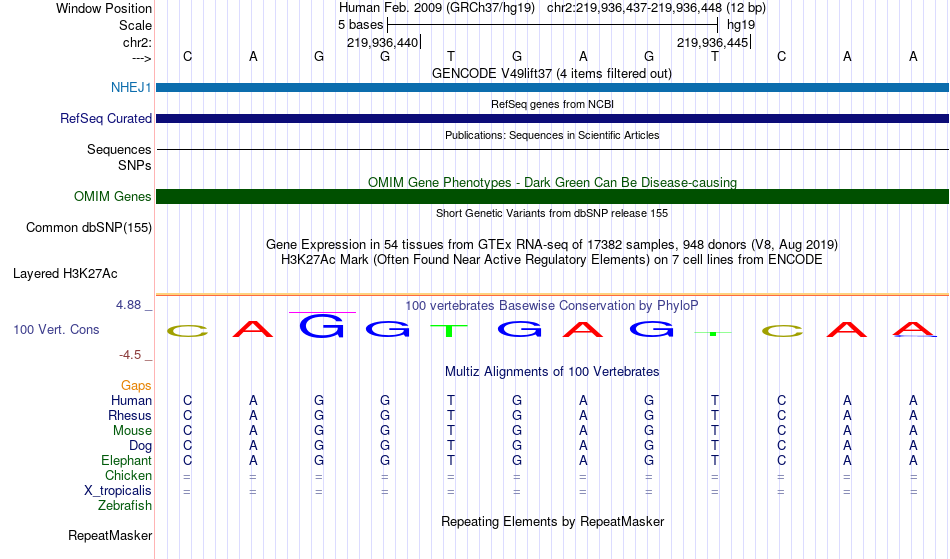Click the Dog species row label
950x559 pixels.
pyautogui.click(x=140, y=446)
